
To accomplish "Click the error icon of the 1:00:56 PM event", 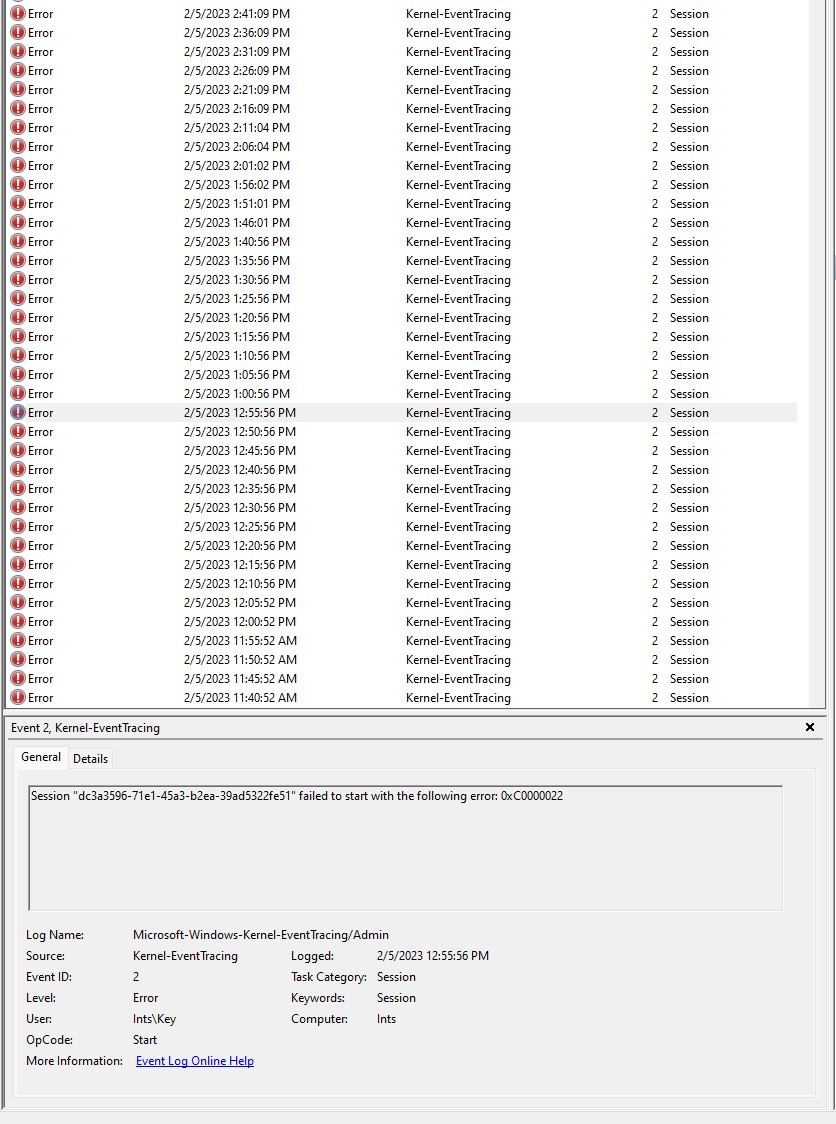I will (x=18, y=394).
